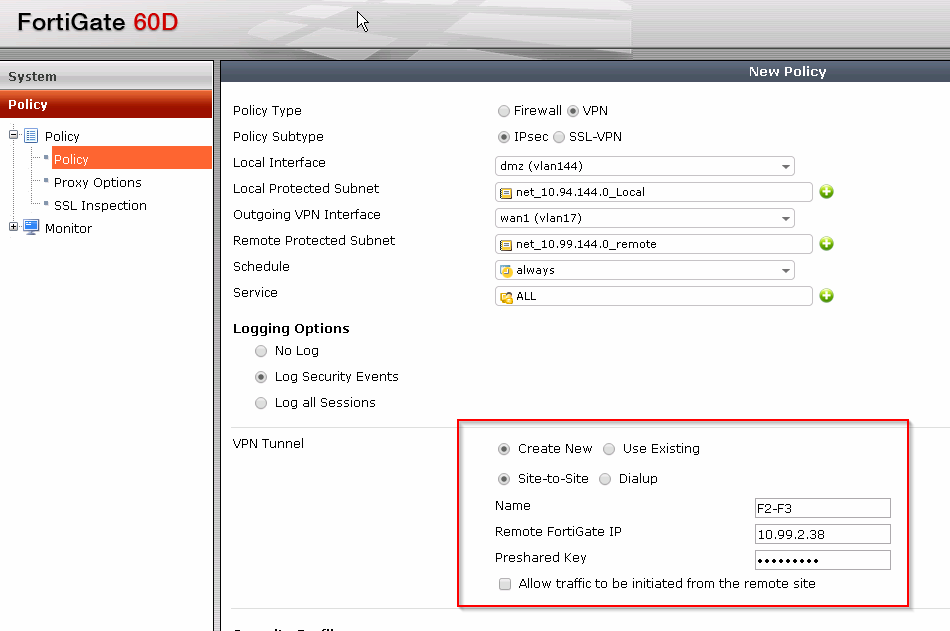Choose IPsec policy subtype
Viewport: 950px width, 631px height.
(503, 137)
